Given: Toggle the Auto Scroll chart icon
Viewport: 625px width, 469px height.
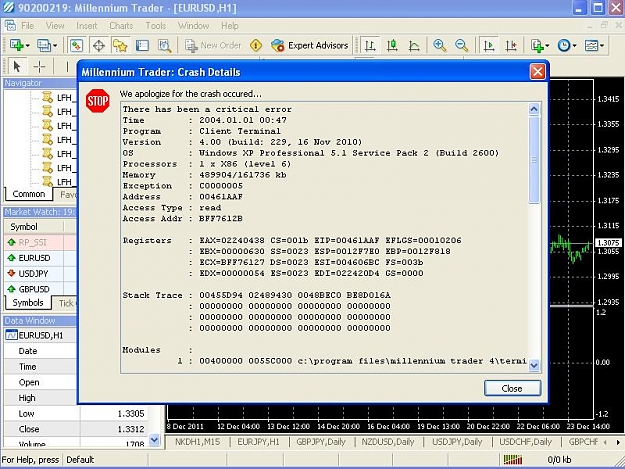Looking at the screenshot, I should click(x=489, y=45).
